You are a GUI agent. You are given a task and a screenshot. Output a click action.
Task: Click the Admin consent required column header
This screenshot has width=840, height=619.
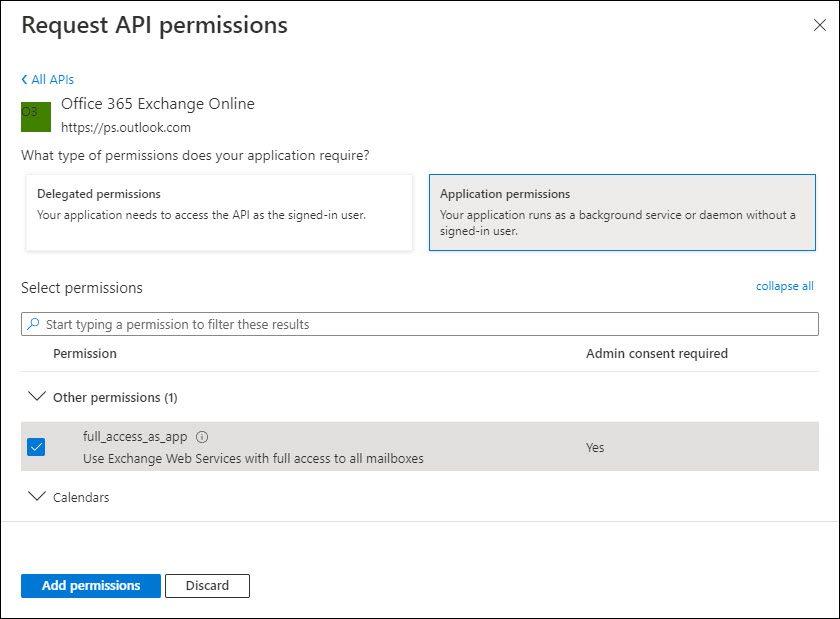[656, 354]
